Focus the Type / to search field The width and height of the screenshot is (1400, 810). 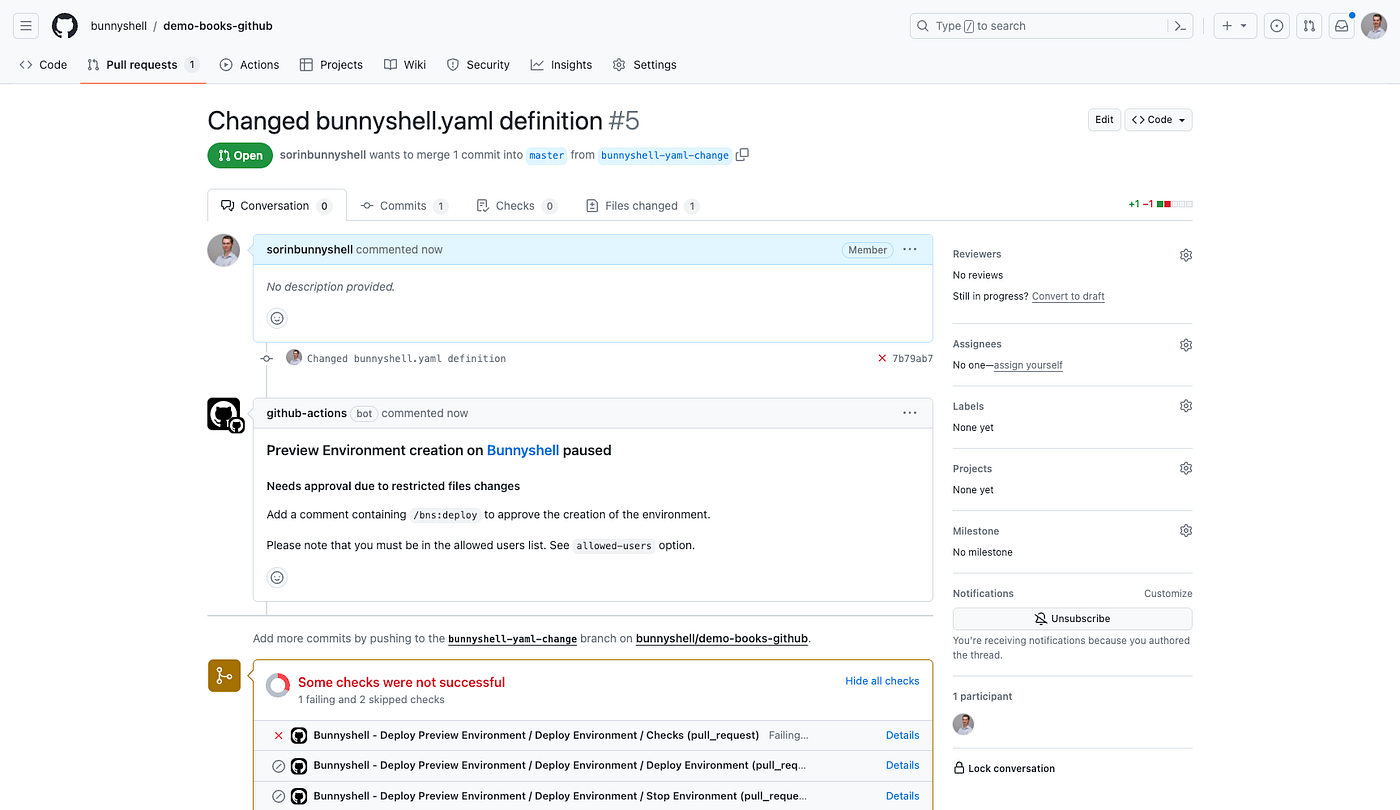[1053, 26]
